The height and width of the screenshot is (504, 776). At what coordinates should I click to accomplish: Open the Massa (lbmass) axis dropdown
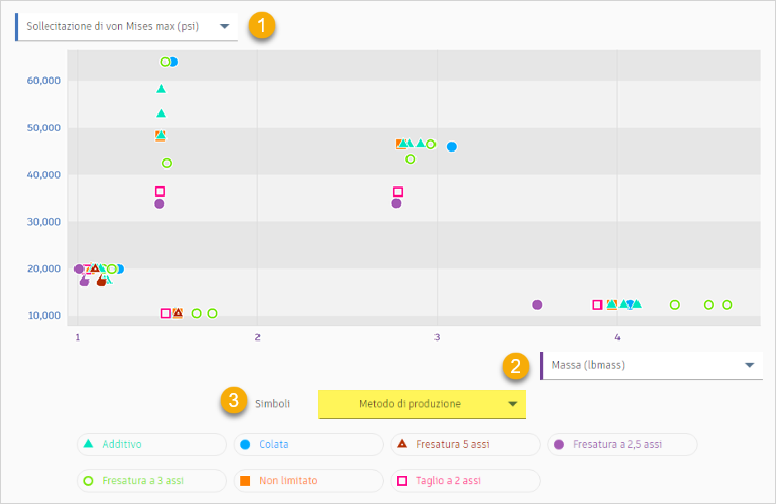coord(651,365)
